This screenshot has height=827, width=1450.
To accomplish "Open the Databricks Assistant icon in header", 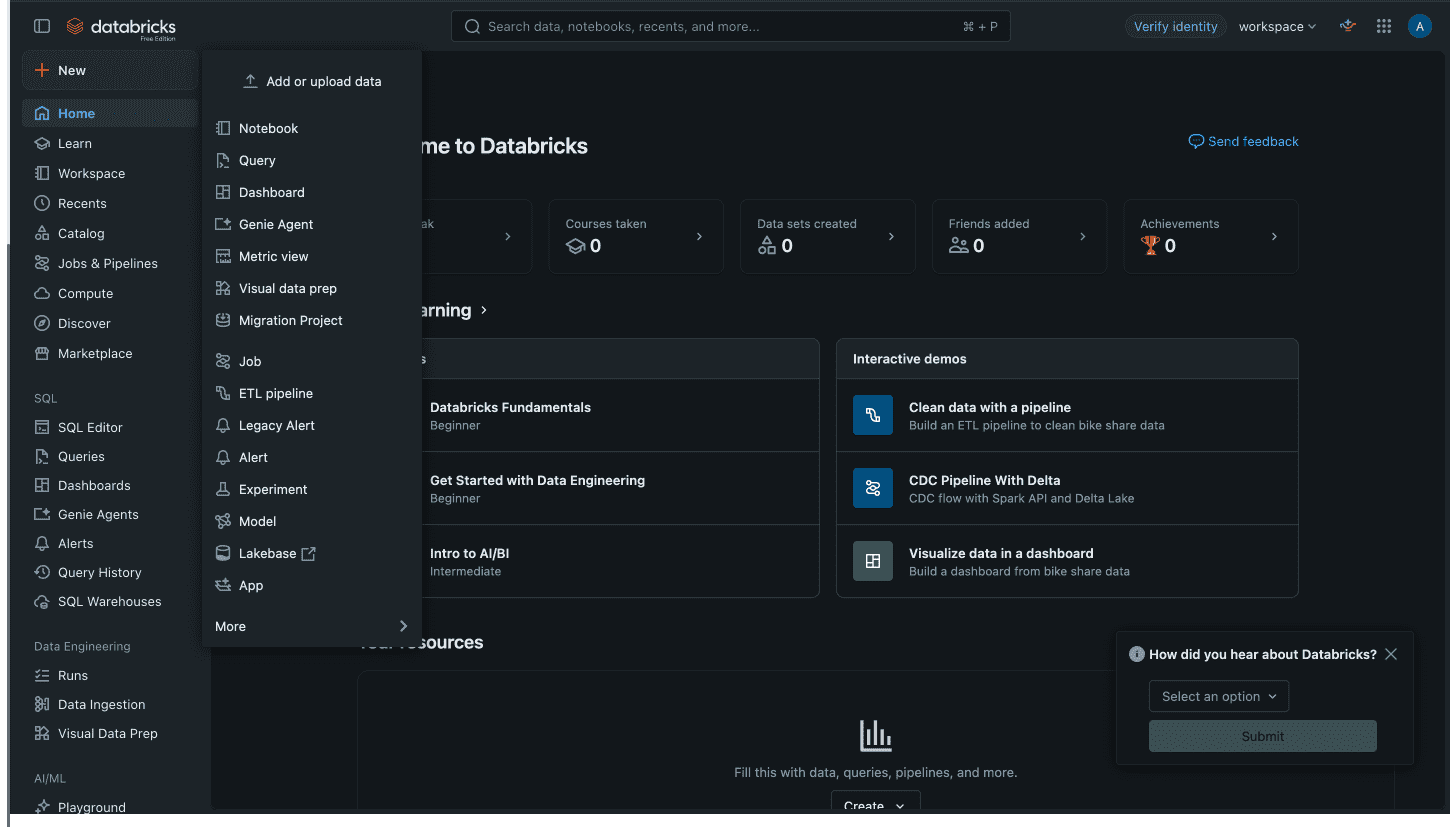I will pos(1348,26).
